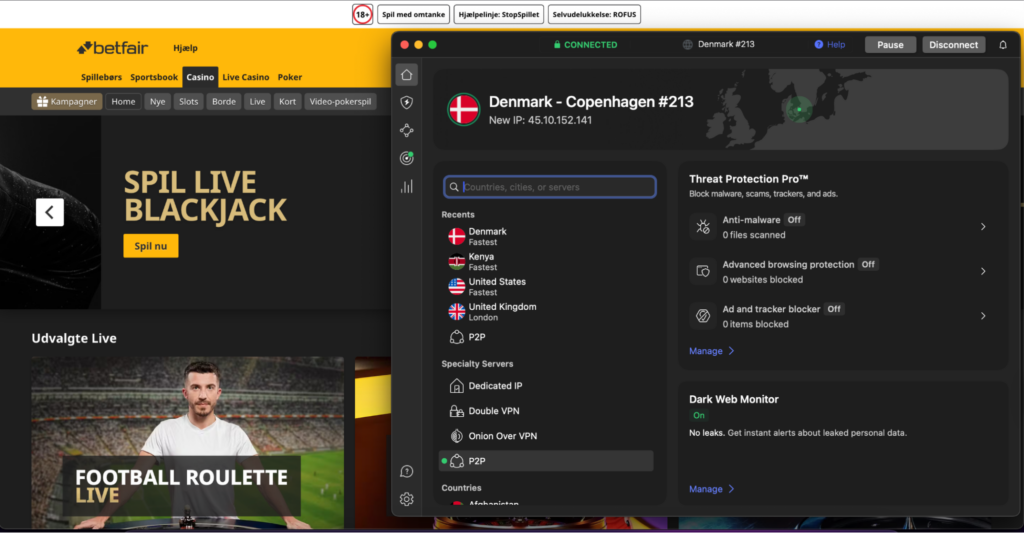Screen dimensions: 1024x533
Task: Click the globe icon beside Denmark #213
Action: point(687,44)
